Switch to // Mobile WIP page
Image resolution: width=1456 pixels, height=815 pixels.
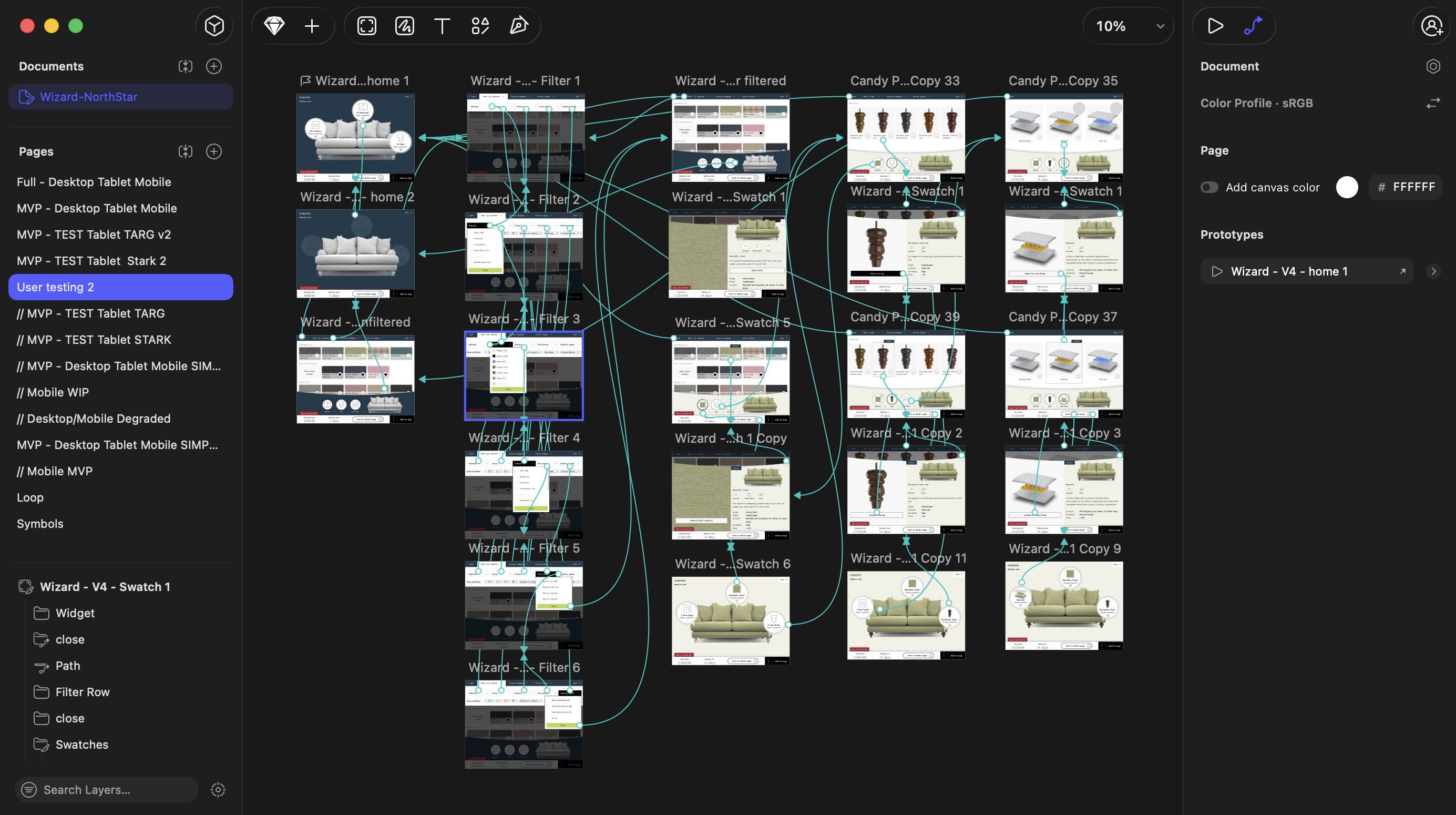coord(120,392)
